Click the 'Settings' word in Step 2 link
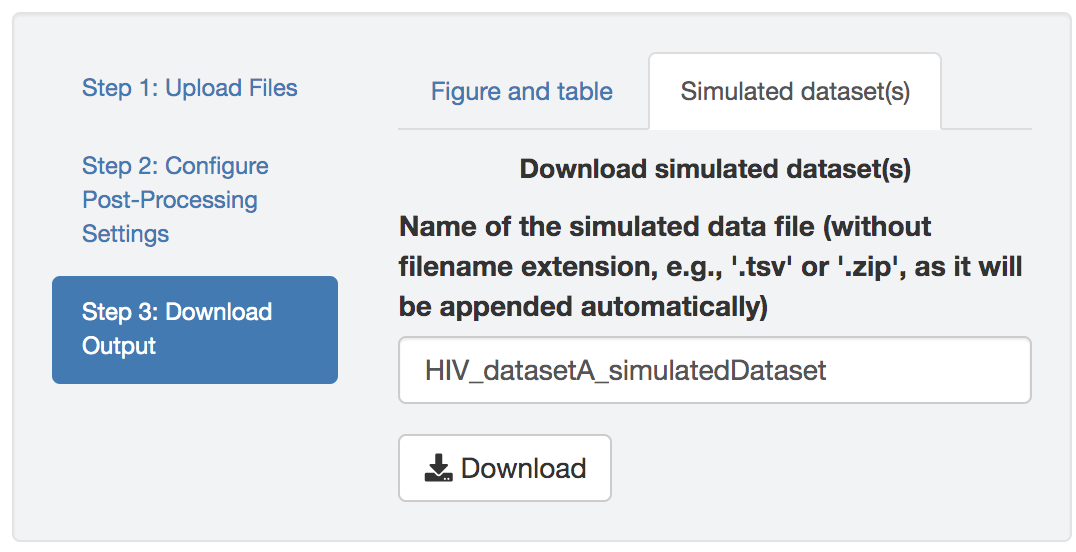The width and height of the screenshot is (1076, 552). [126, 234]
